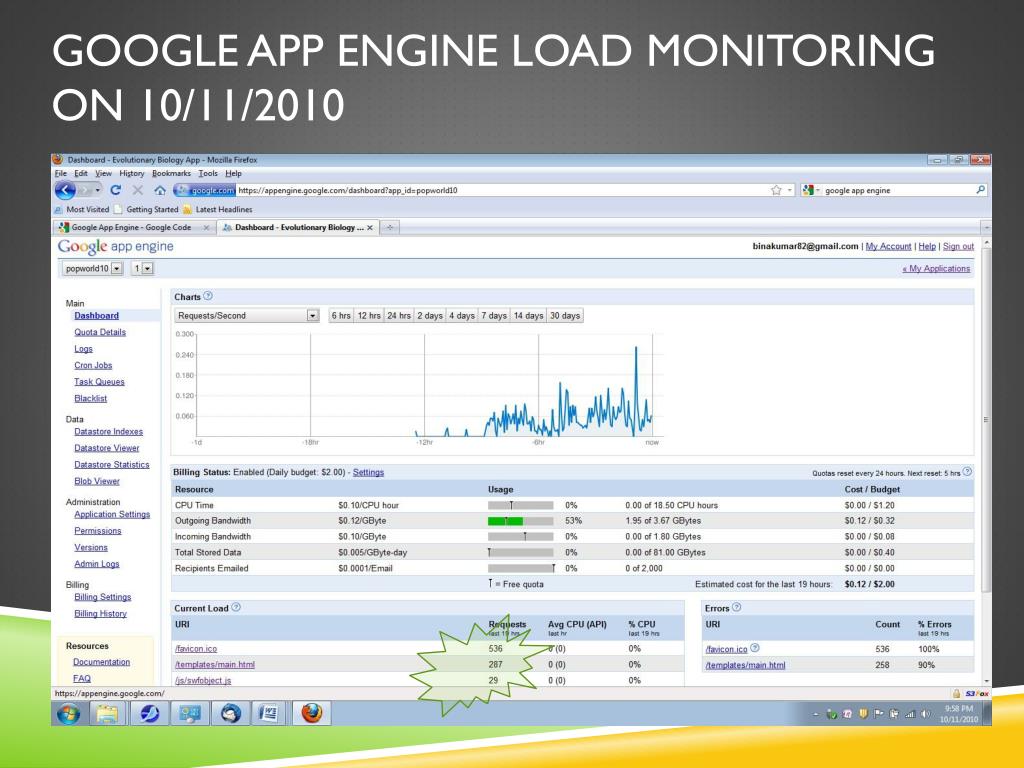Open the search engine selector dropdown
This screenshot has width=1024, height=768.
pyautogui.click(x=811, y=190)
